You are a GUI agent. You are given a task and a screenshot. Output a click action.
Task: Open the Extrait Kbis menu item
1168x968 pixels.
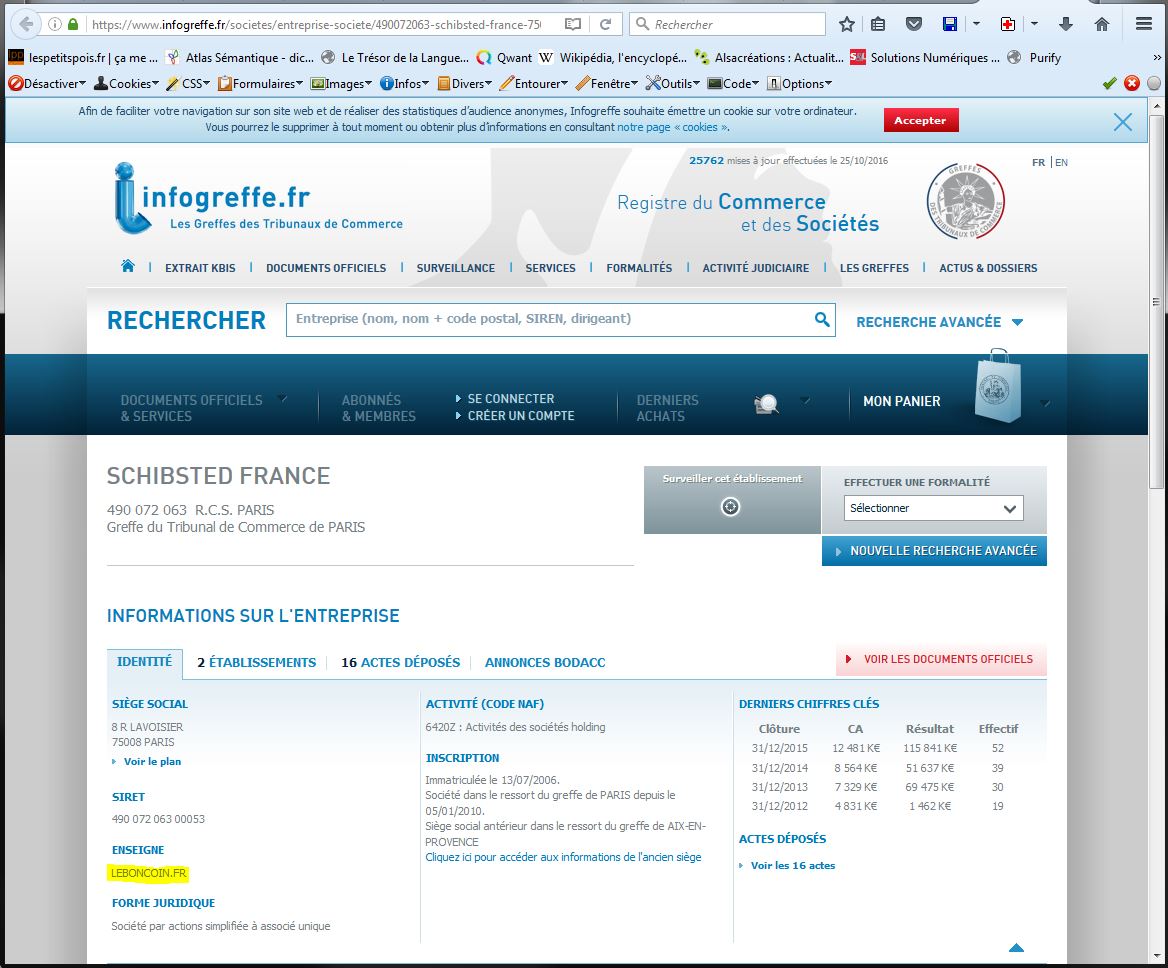(x=200, y=268)
